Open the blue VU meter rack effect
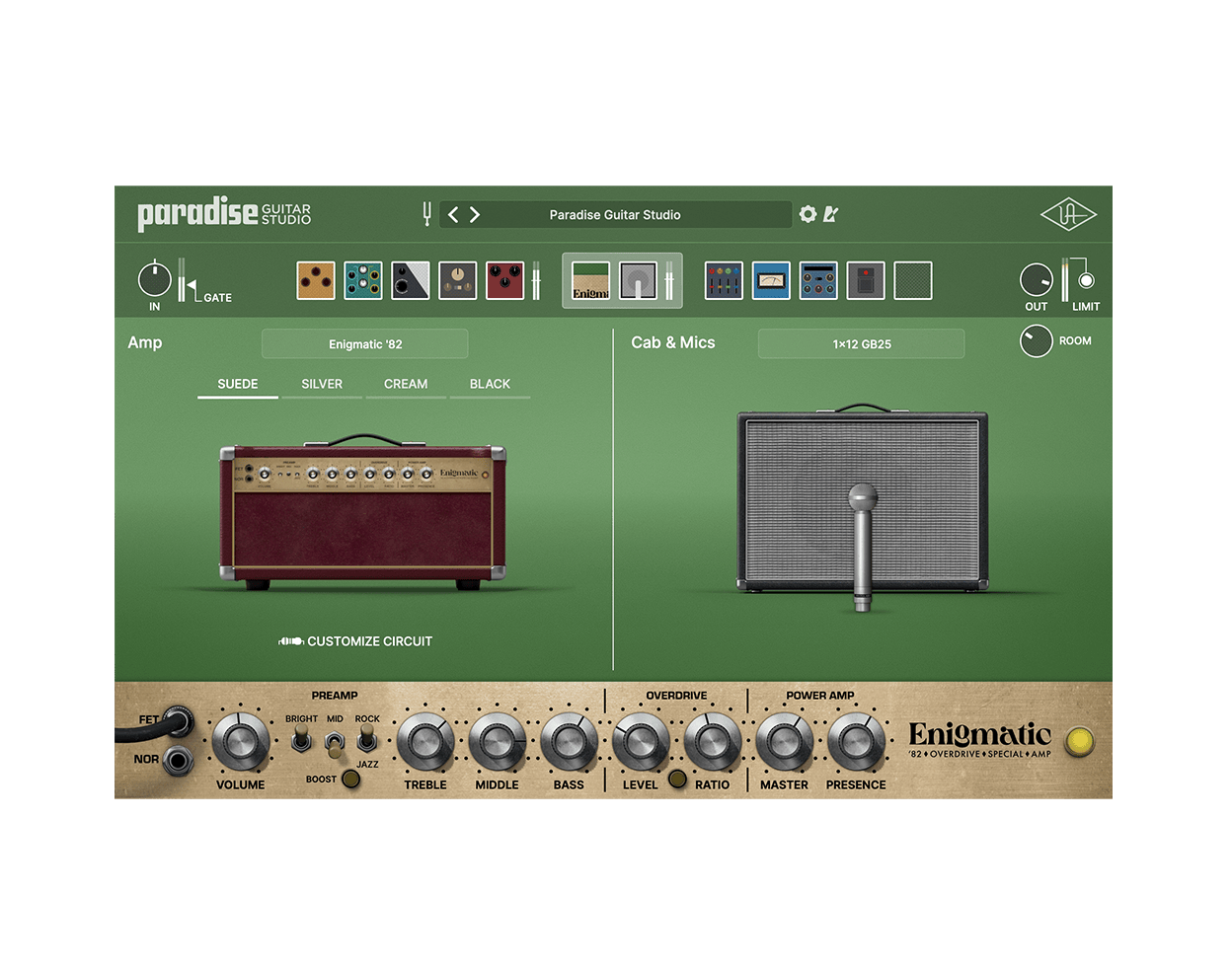The image size is (1232, 967). pos(771,280)
